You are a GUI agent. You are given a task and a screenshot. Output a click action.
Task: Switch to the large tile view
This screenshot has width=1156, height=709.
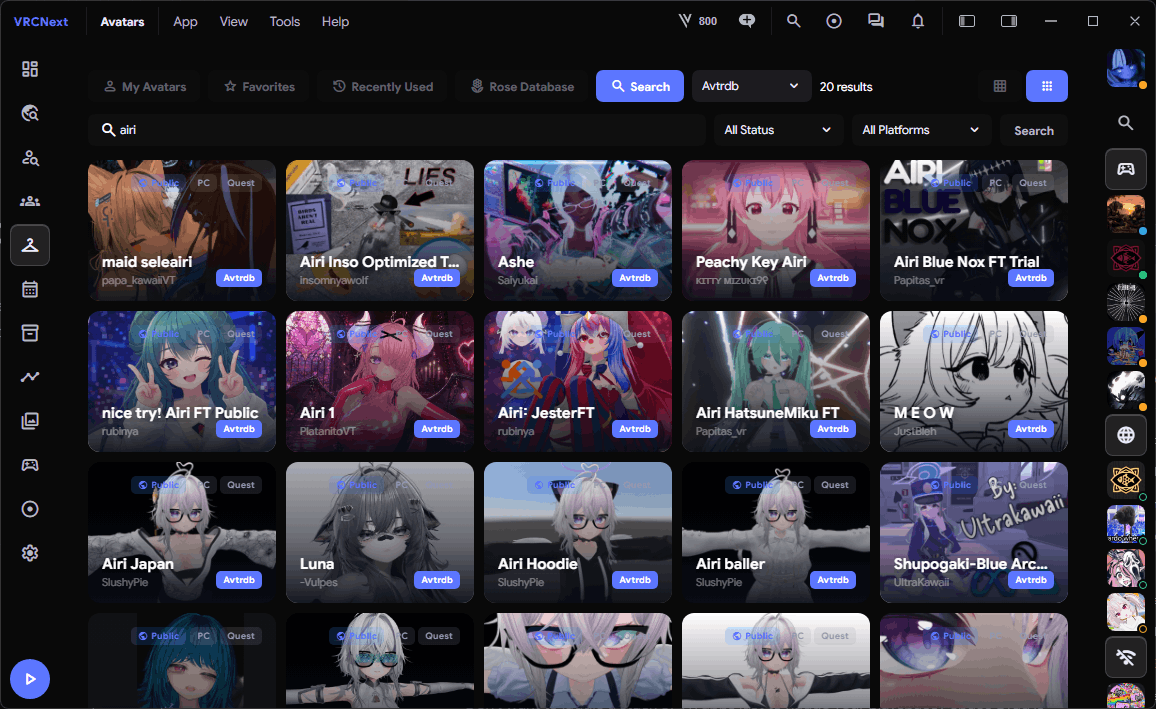coord(1047,86)
